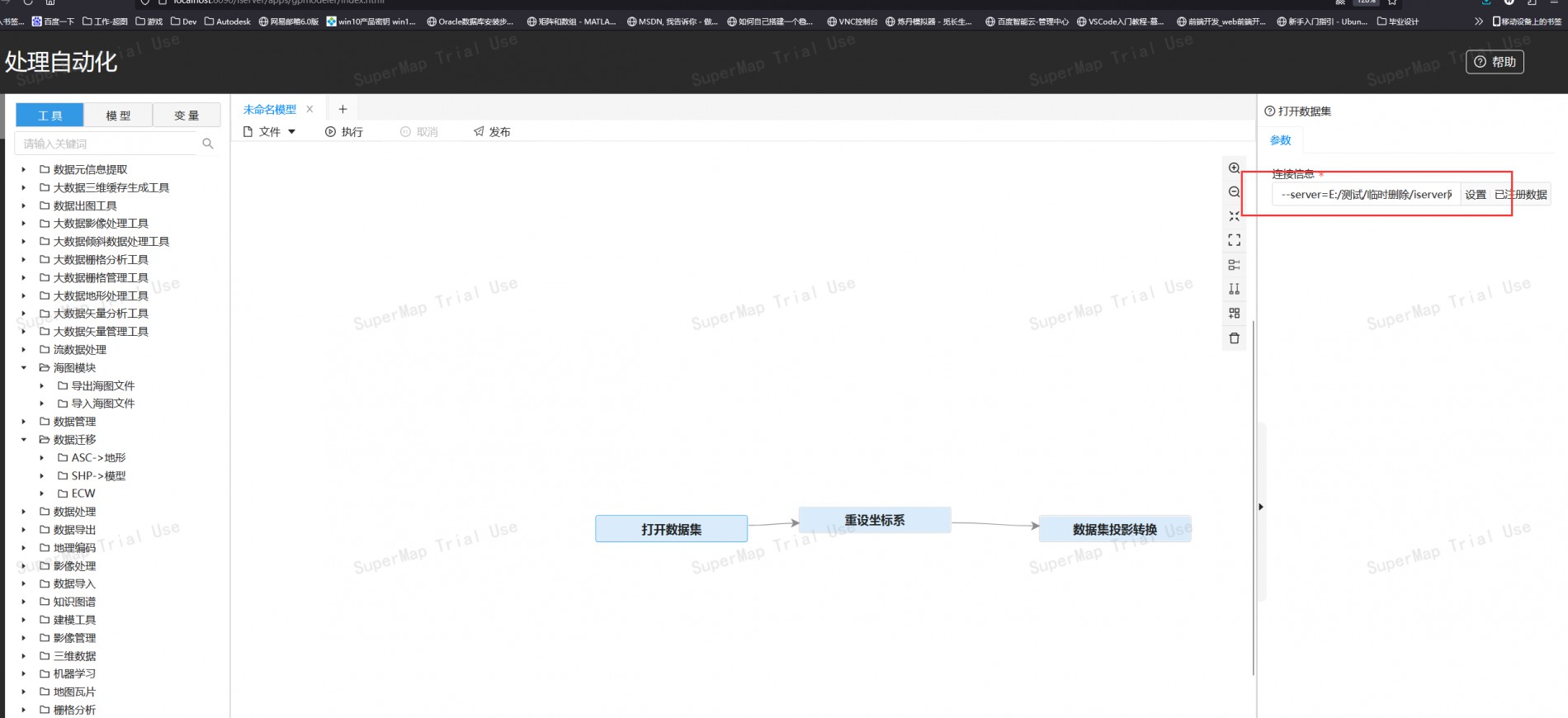Run the model with 执行
The width and height of the screenshot is (1568, 718).
[x=344, y=132]
